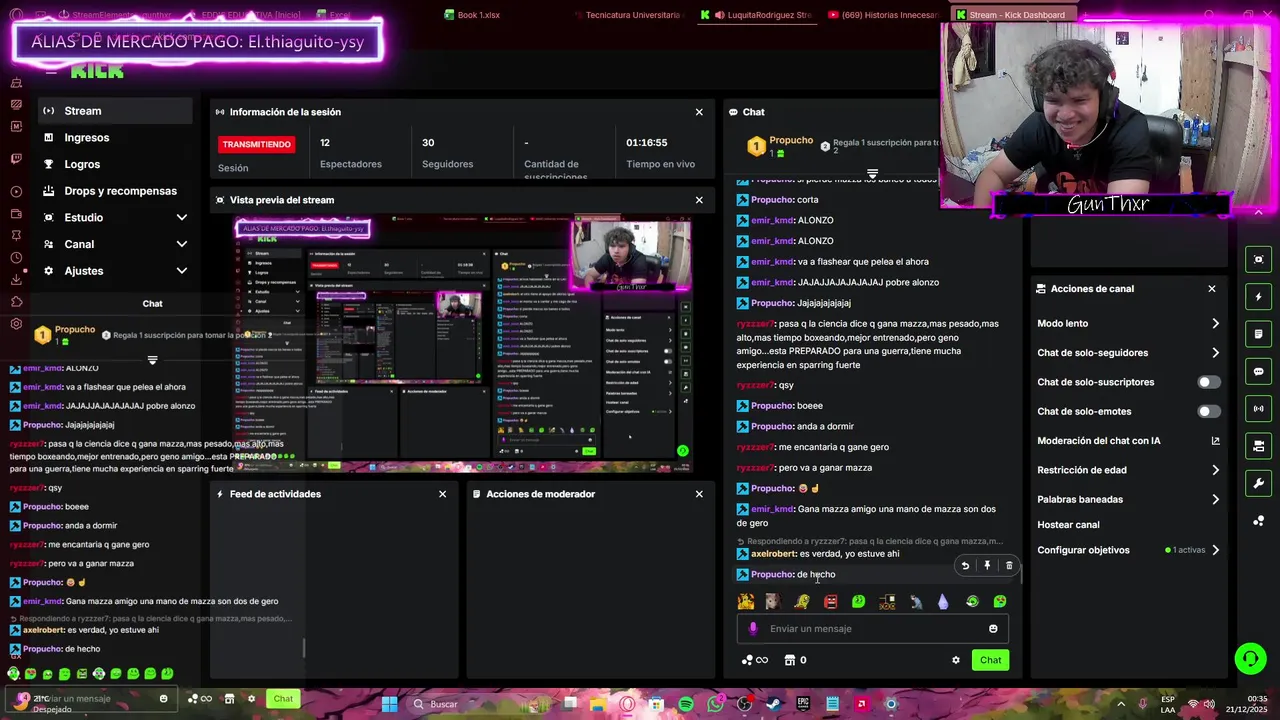Click the three-dots cluster icon in right rail
Screen dimensions: 1280x720
tap(1259, 520)
